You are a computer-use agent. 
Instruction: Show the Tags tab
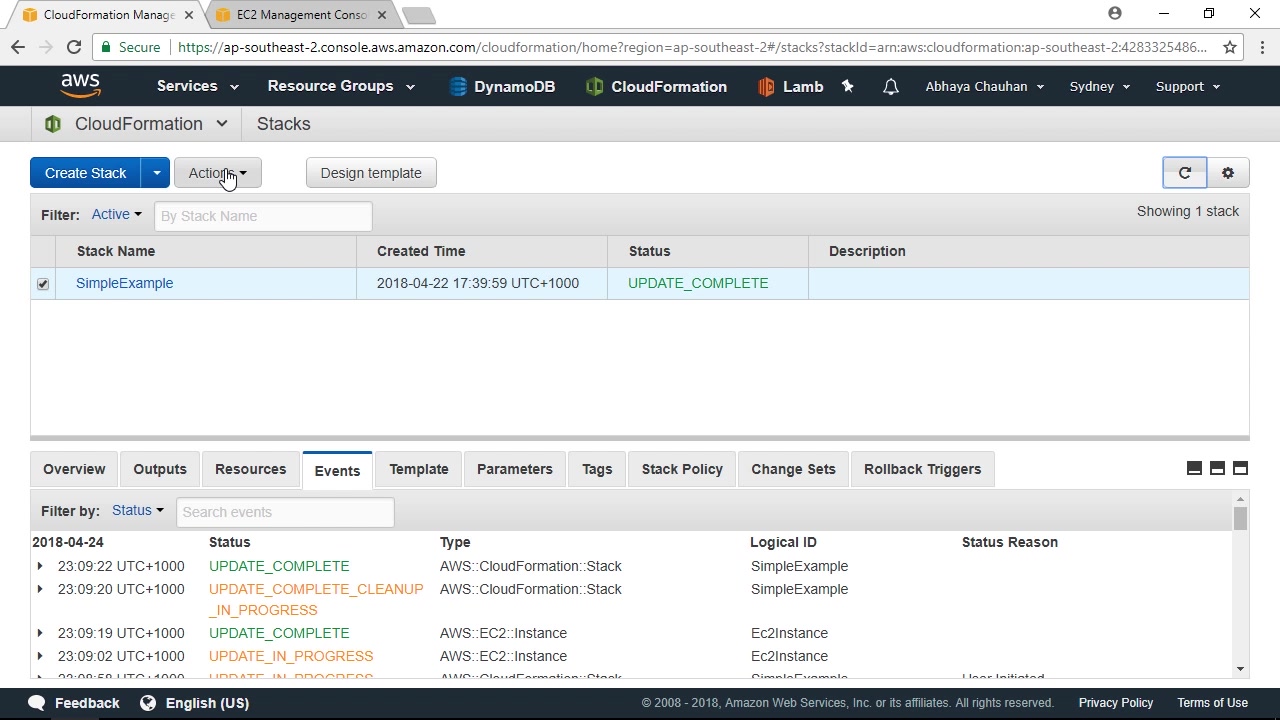[x=597, y=469]
